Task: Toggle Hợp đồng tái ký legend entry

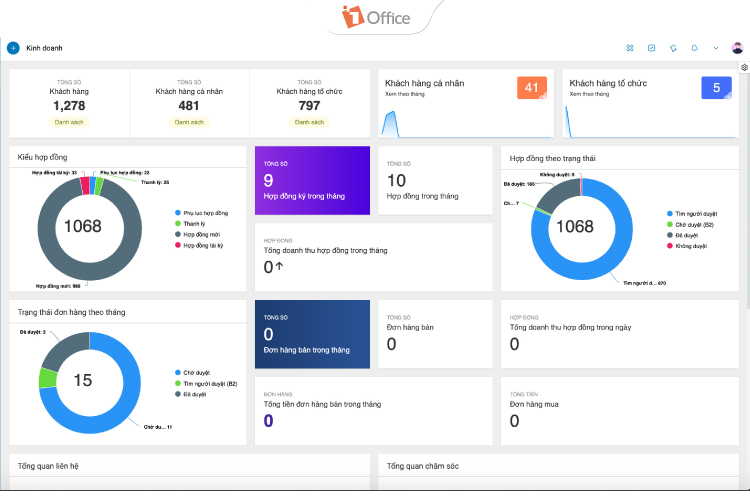Action: [199, 245]
